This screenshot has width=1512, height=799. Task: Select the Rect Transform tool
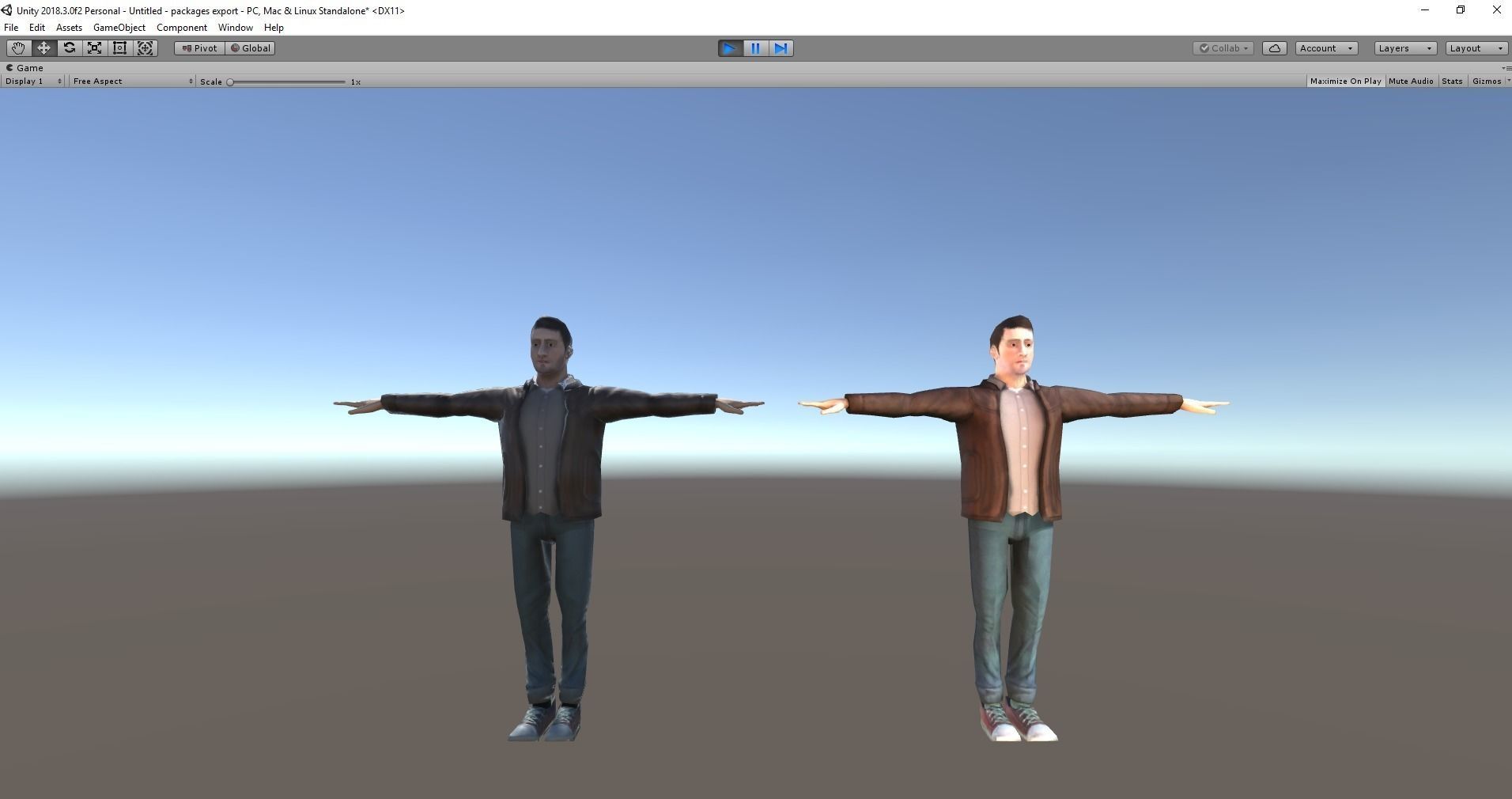pyautogui.click(x=119, y=47)
